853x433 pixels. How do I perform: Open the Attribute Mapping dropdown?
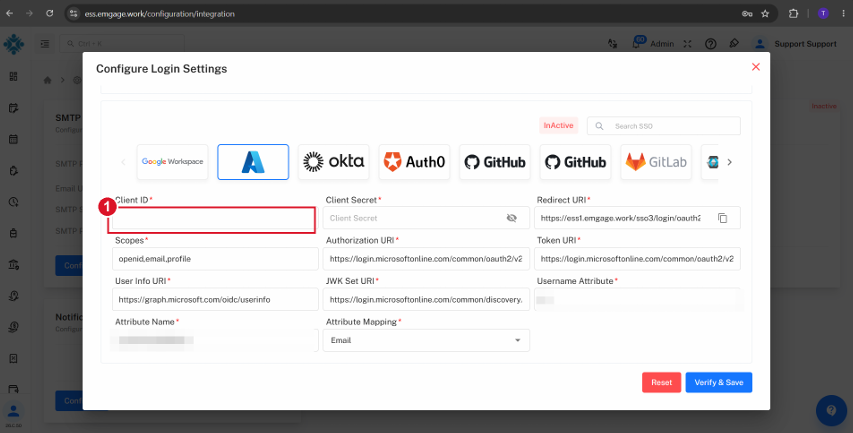pyautogui.click(x=426, y=340)
